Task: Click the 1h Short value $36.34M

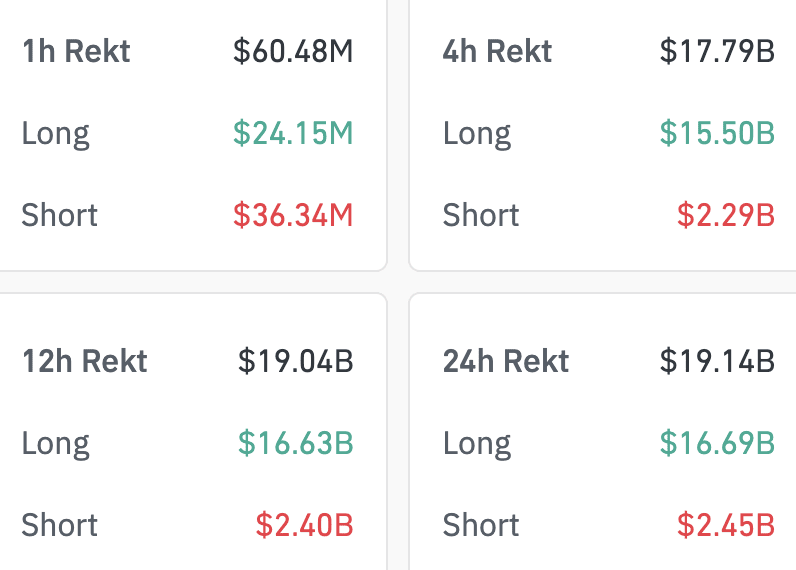Action: tap(293, 215)
